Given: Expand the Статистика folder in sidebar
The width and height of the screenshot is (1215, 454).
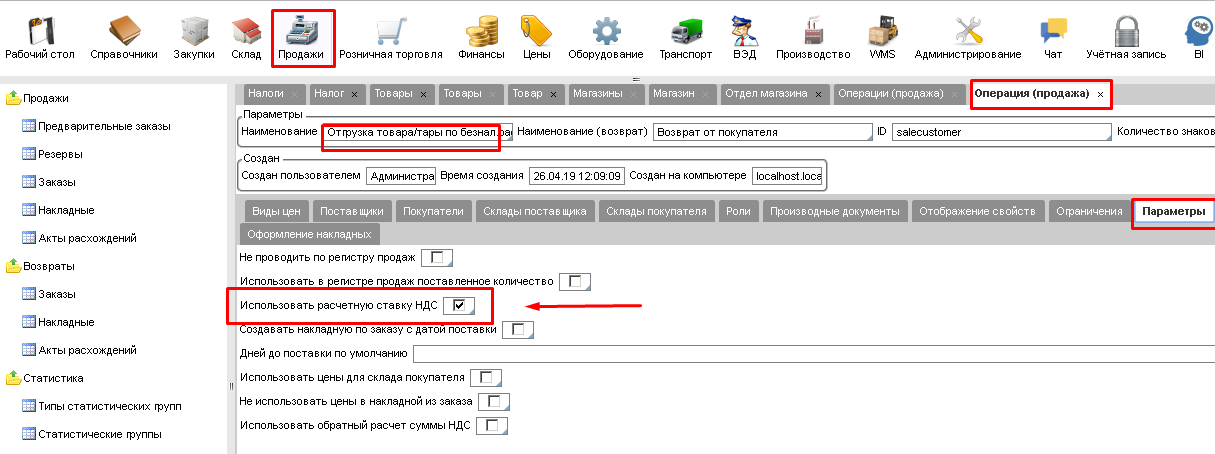Looking at the screenshot, I should (14, 378).
